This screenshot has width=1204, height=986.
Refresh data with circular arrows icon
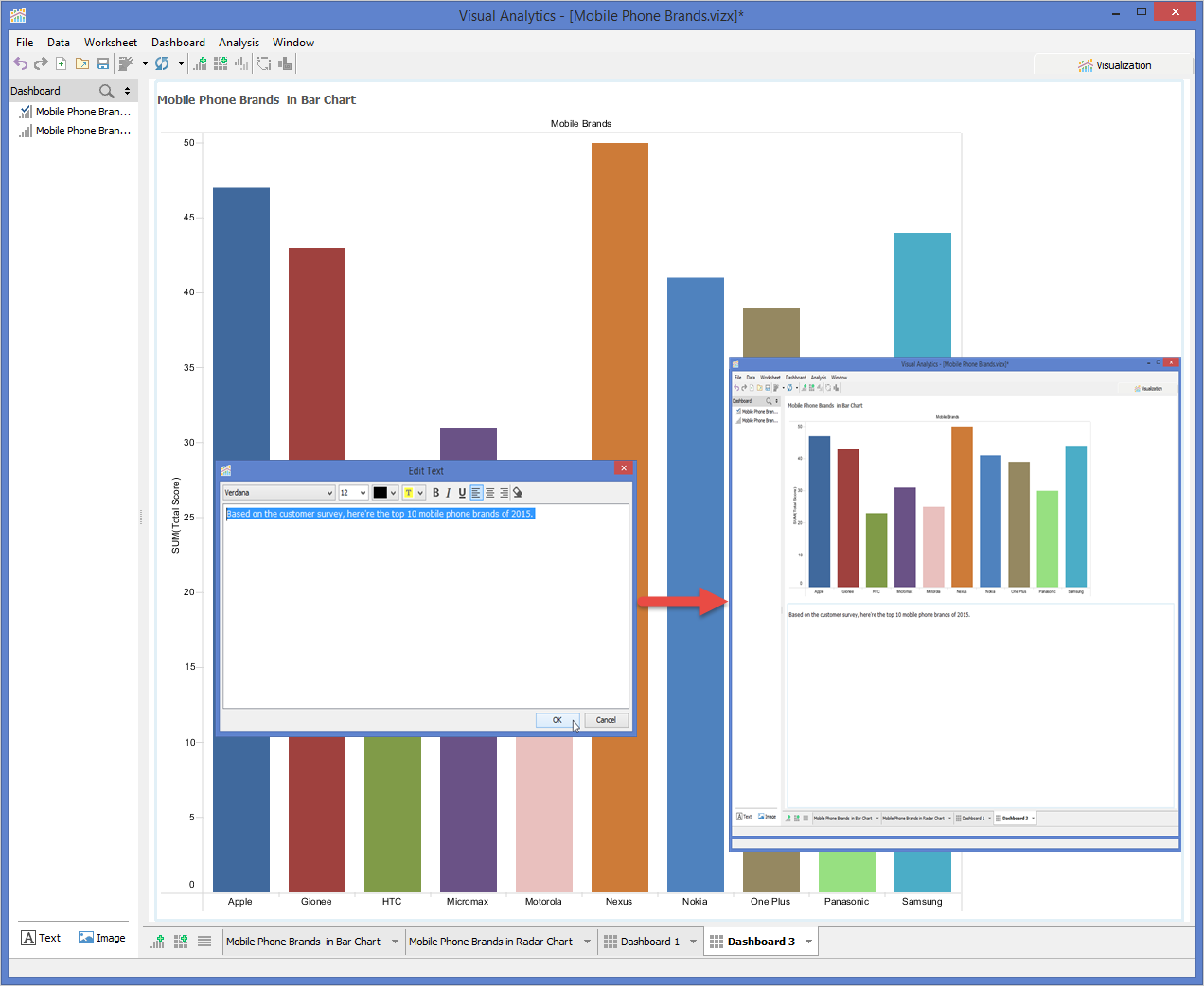[x=163, y=63]
